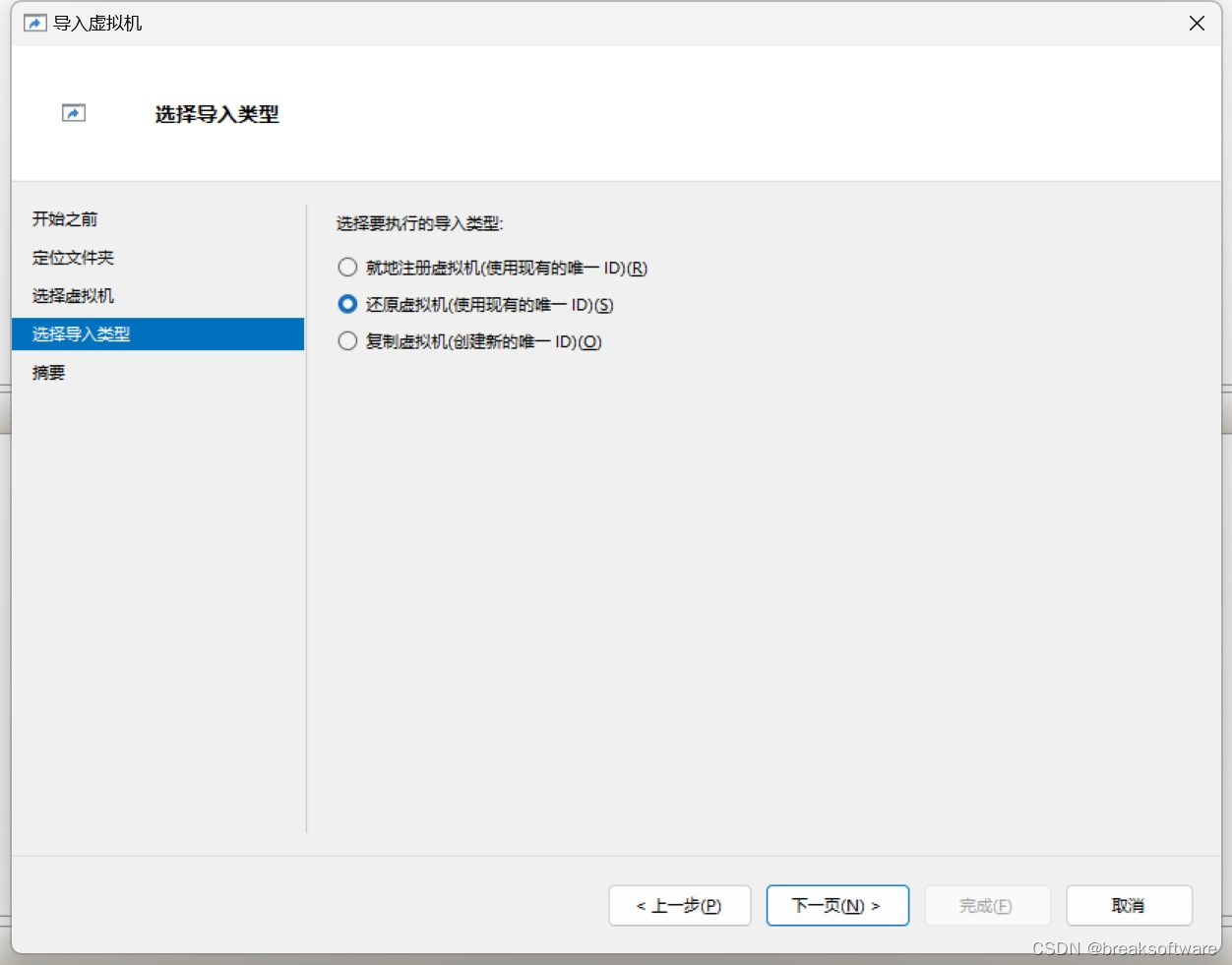Screen dimensions: 1232x965
Task: Switch to the 选择虚拟机 step
Action: pos(73,296)
